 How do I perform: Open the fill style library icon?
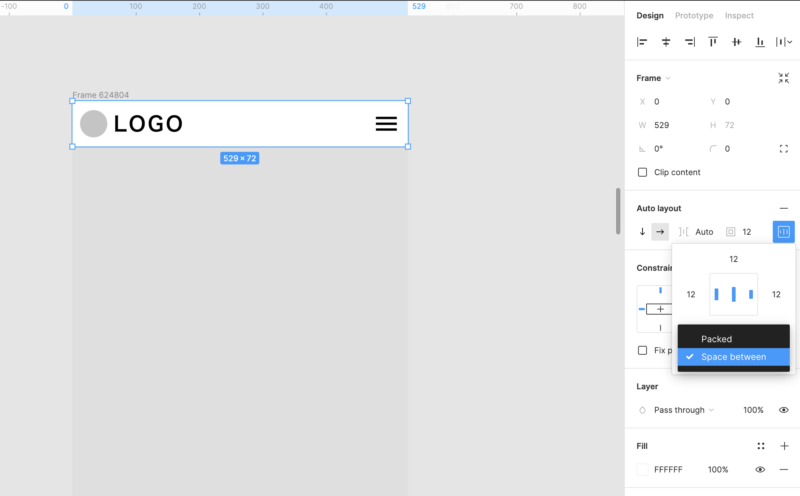click(x=761, y=446)
